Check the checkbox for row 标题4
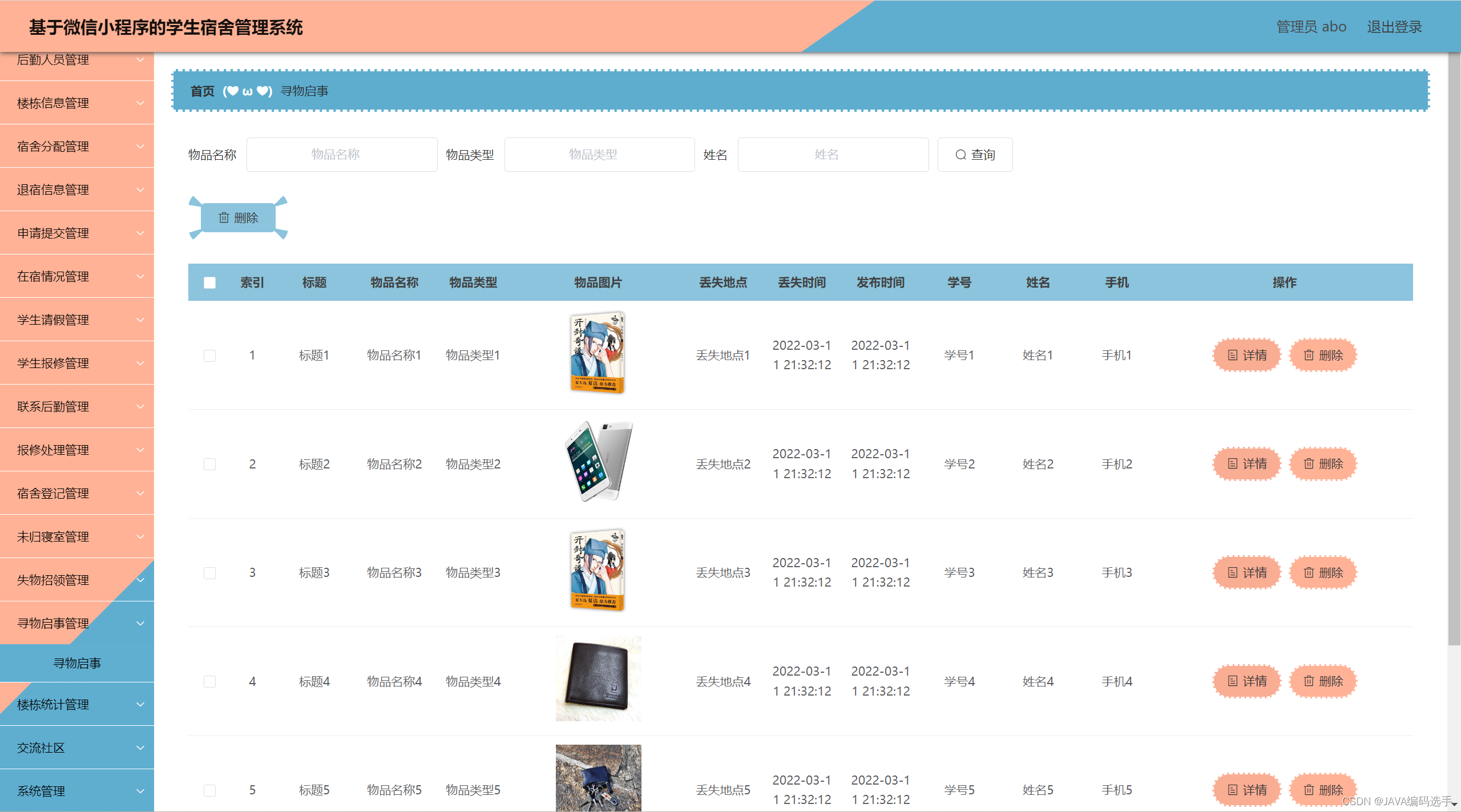The width and height of the screenshot is (1461, 812). pos(209,681)
